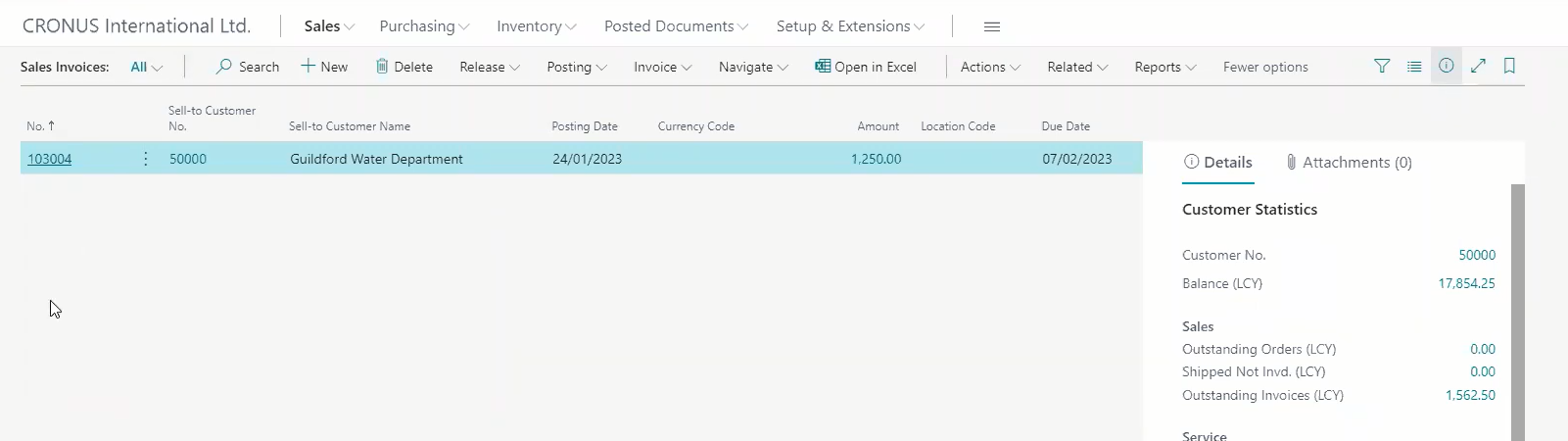Click Outstanding Invoices value 1,562.50
The width and height of the screenshot is (1568, 441).
[1470, 395]
